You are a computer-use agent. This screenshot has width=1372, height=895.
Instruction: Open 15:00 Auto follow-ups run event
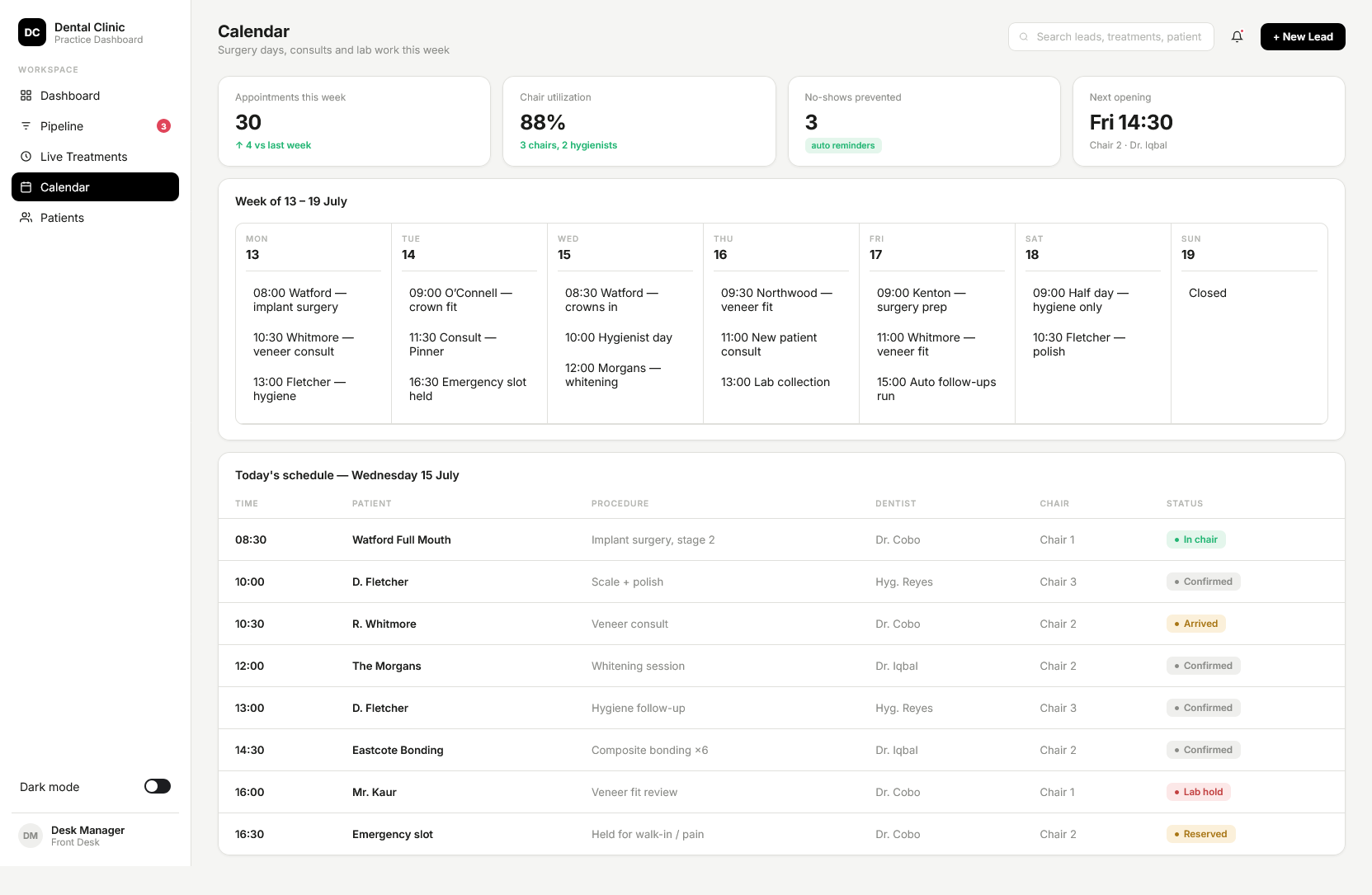point(936,389)
